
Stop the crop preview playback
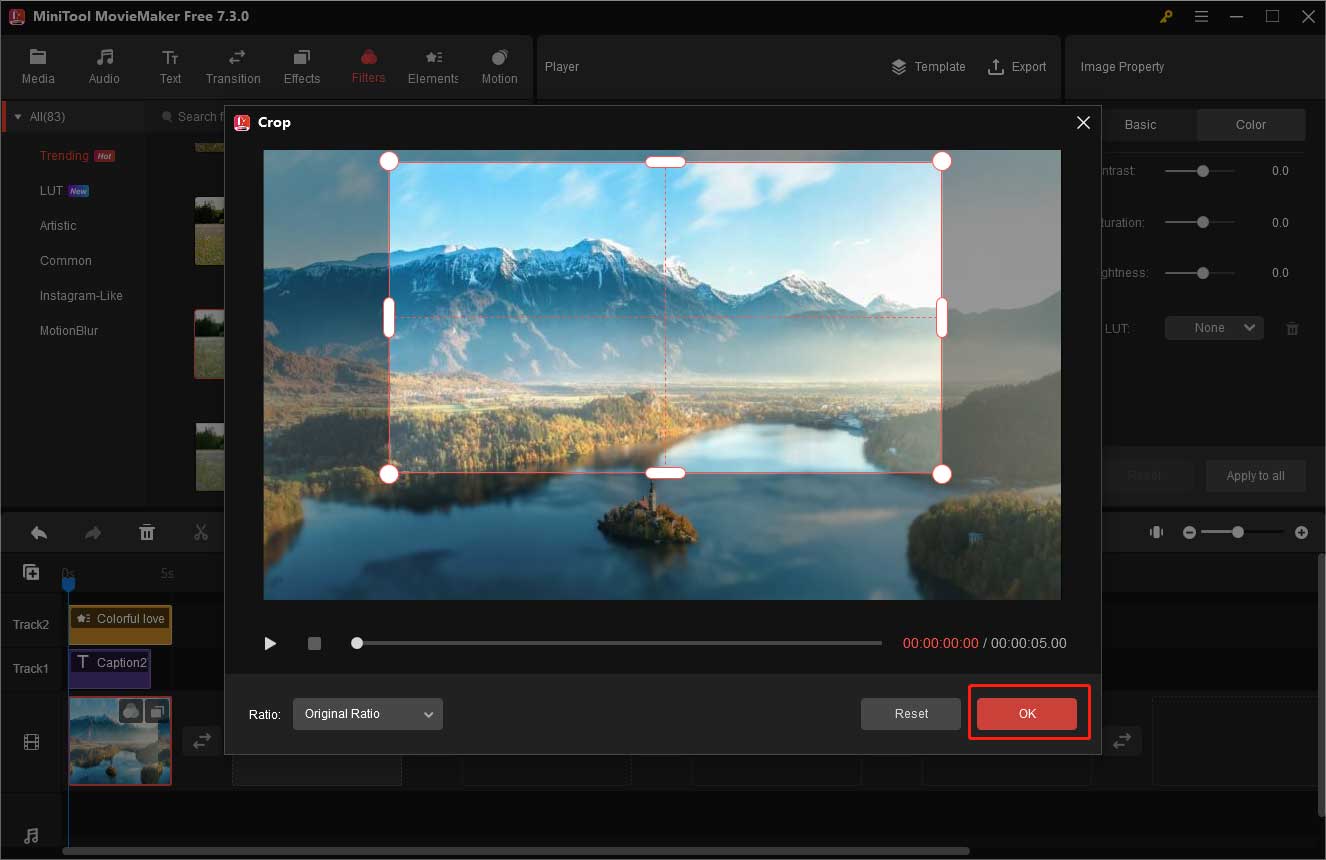(x=314, y=643)
